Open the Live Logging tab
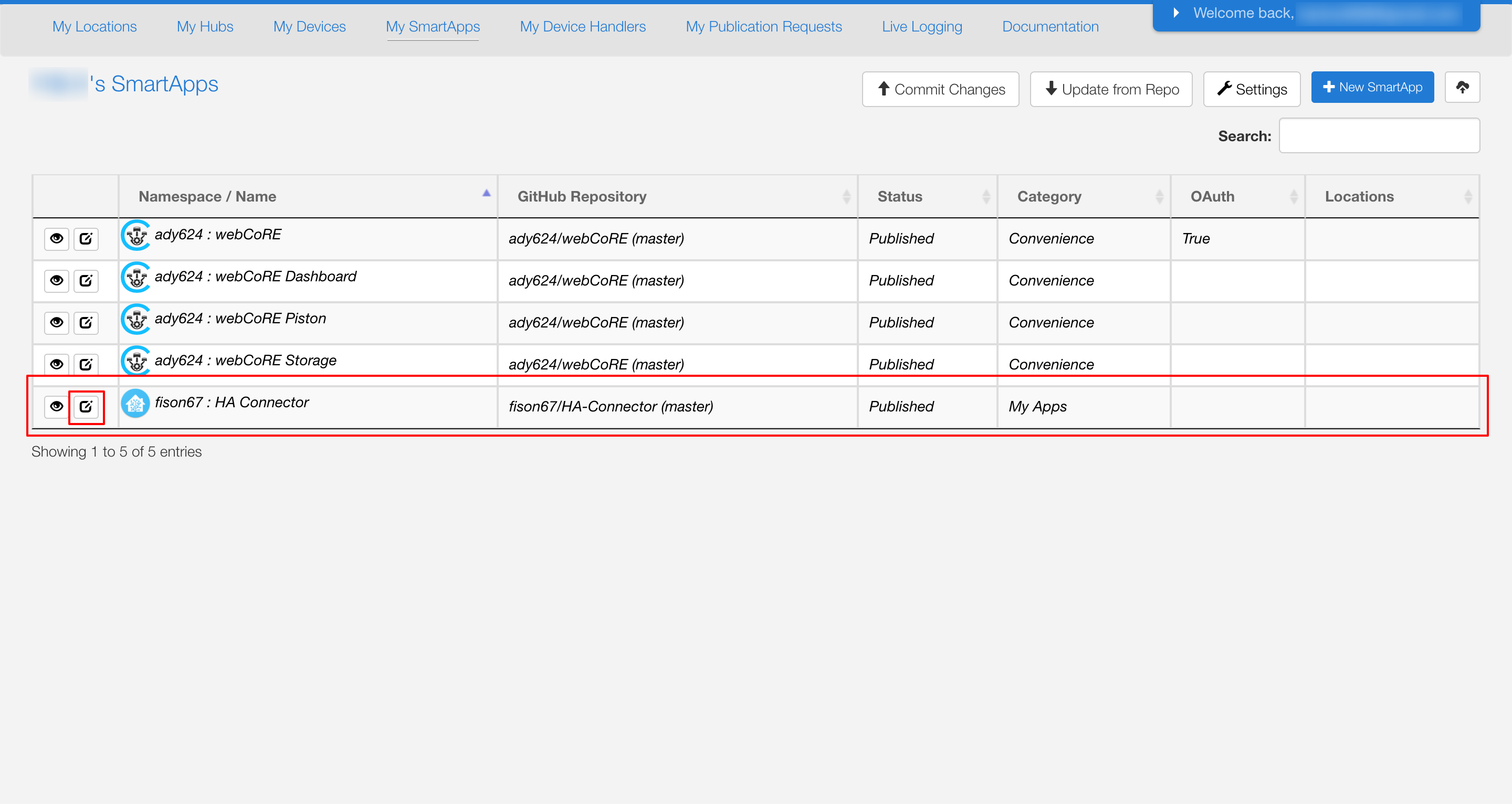This screenshot has height=804, width=1512. coord(921,26)
